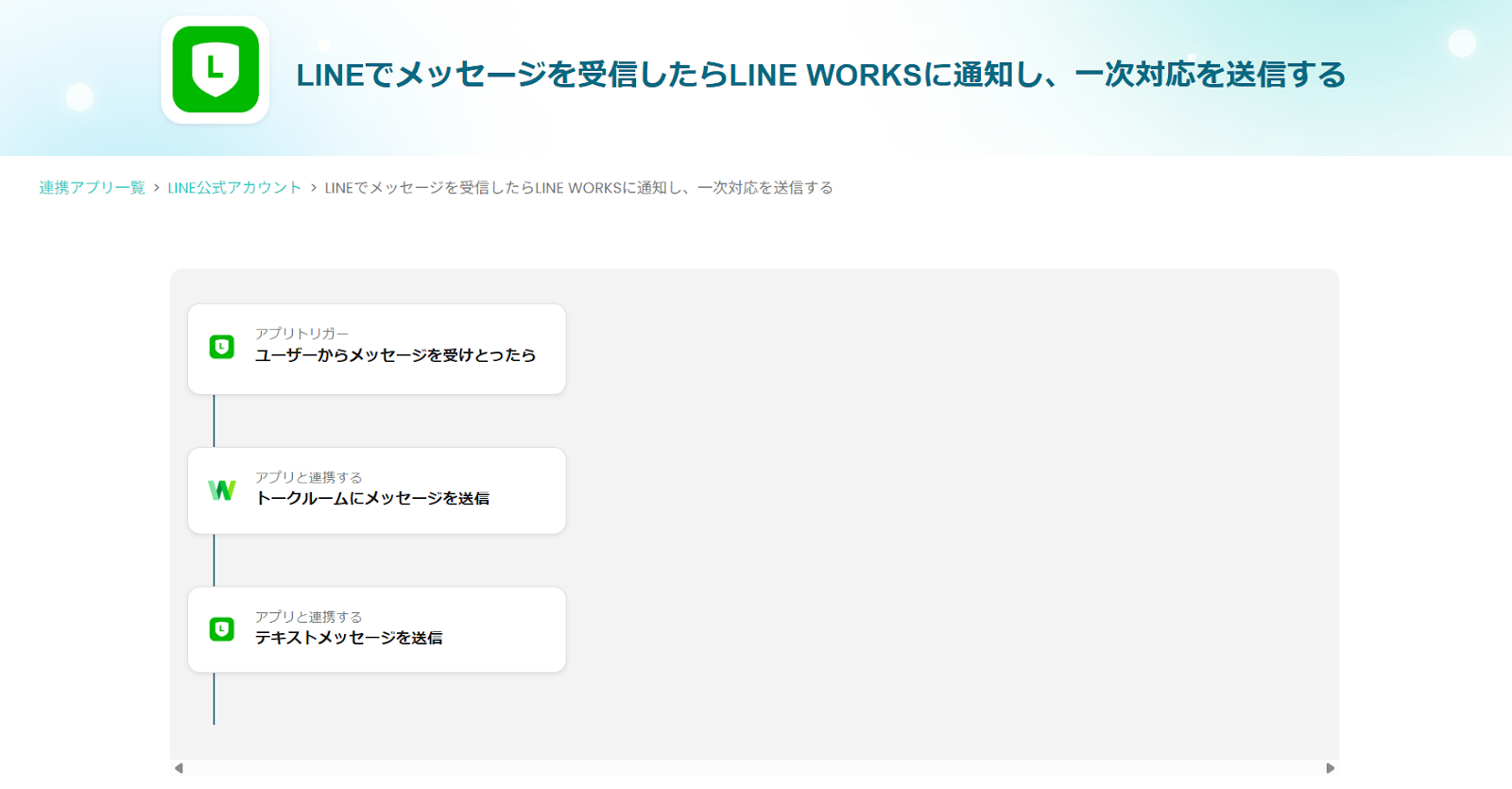Select the トークルームにメッセージを送信 step
Viewport: 1512px width, 789px height.
(x=377, y=490)
